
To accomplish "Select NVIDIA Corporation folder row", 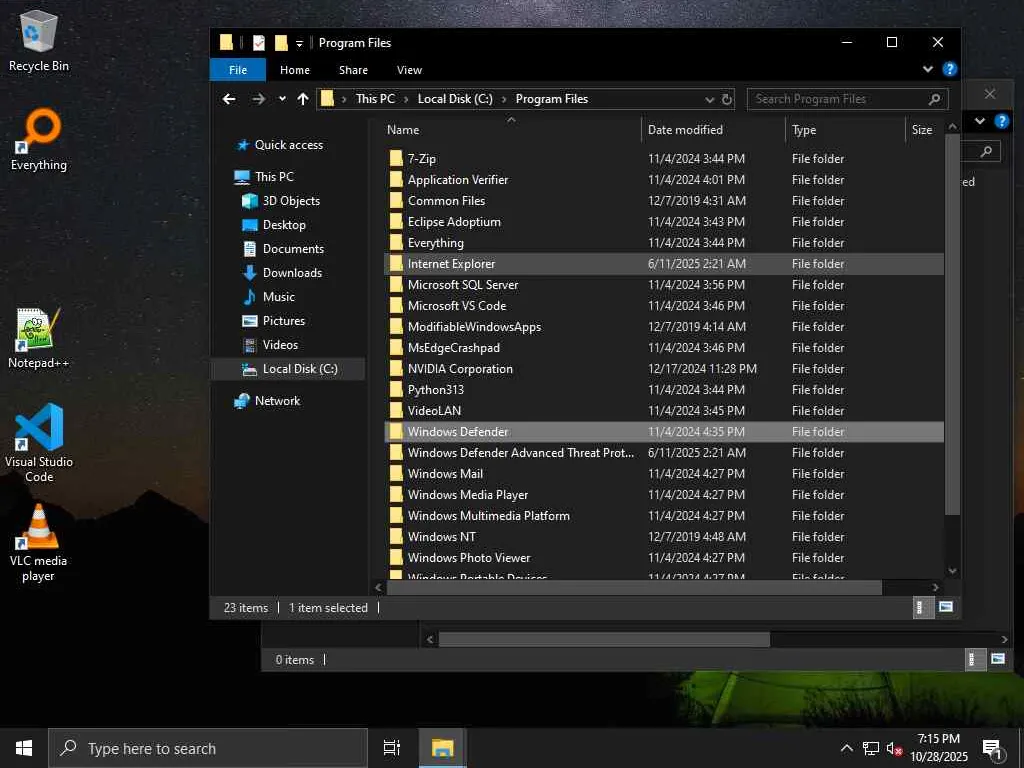I will pyautogui.click(x=665, y=368).
